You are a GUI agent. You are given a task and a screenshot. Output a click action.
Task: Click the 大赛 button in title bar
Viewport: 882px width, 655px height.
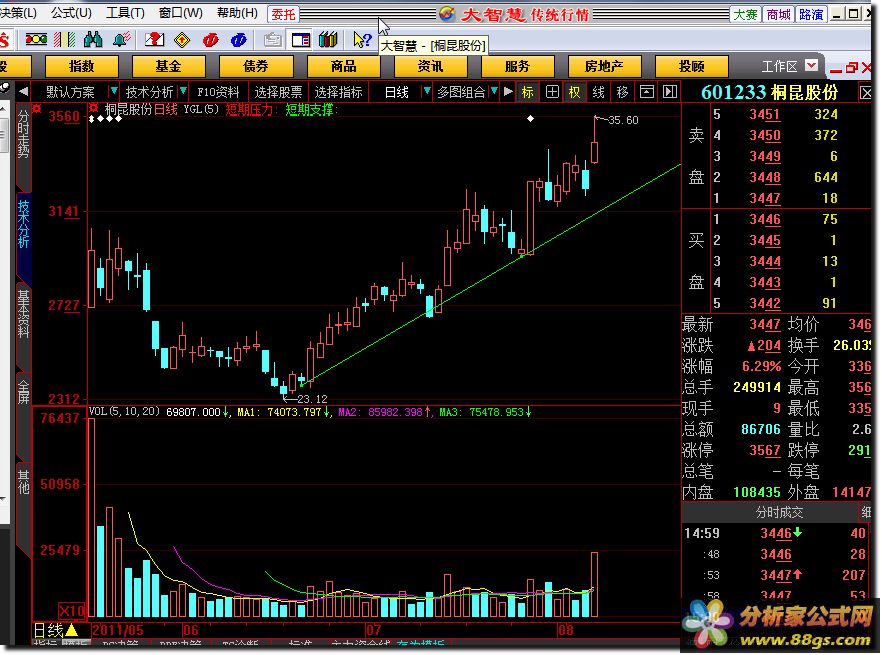(x=745, y=14)
